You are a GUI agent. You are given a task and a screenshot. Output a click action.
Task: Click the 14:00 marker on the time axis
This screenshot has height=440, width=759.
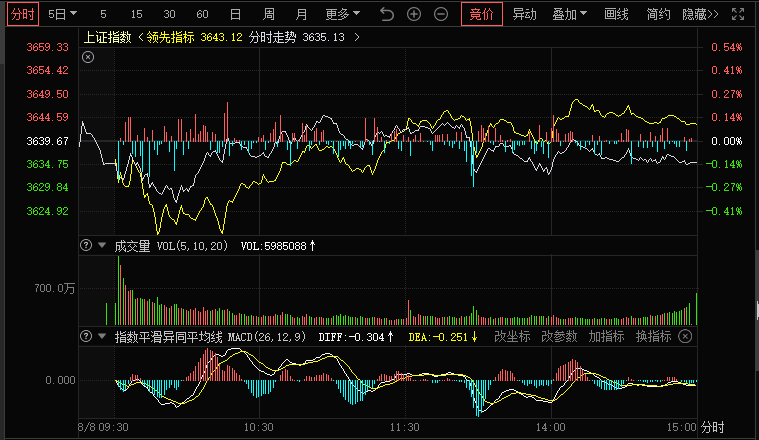pyautogui.click(x=550, y=426)
